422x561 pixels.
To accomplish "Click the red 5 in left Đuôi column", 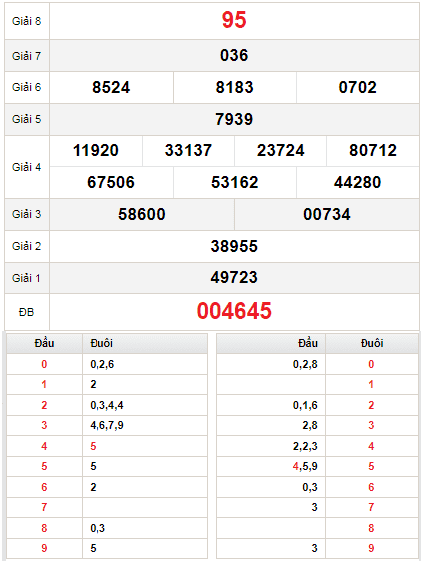I will tap(93, 446).
